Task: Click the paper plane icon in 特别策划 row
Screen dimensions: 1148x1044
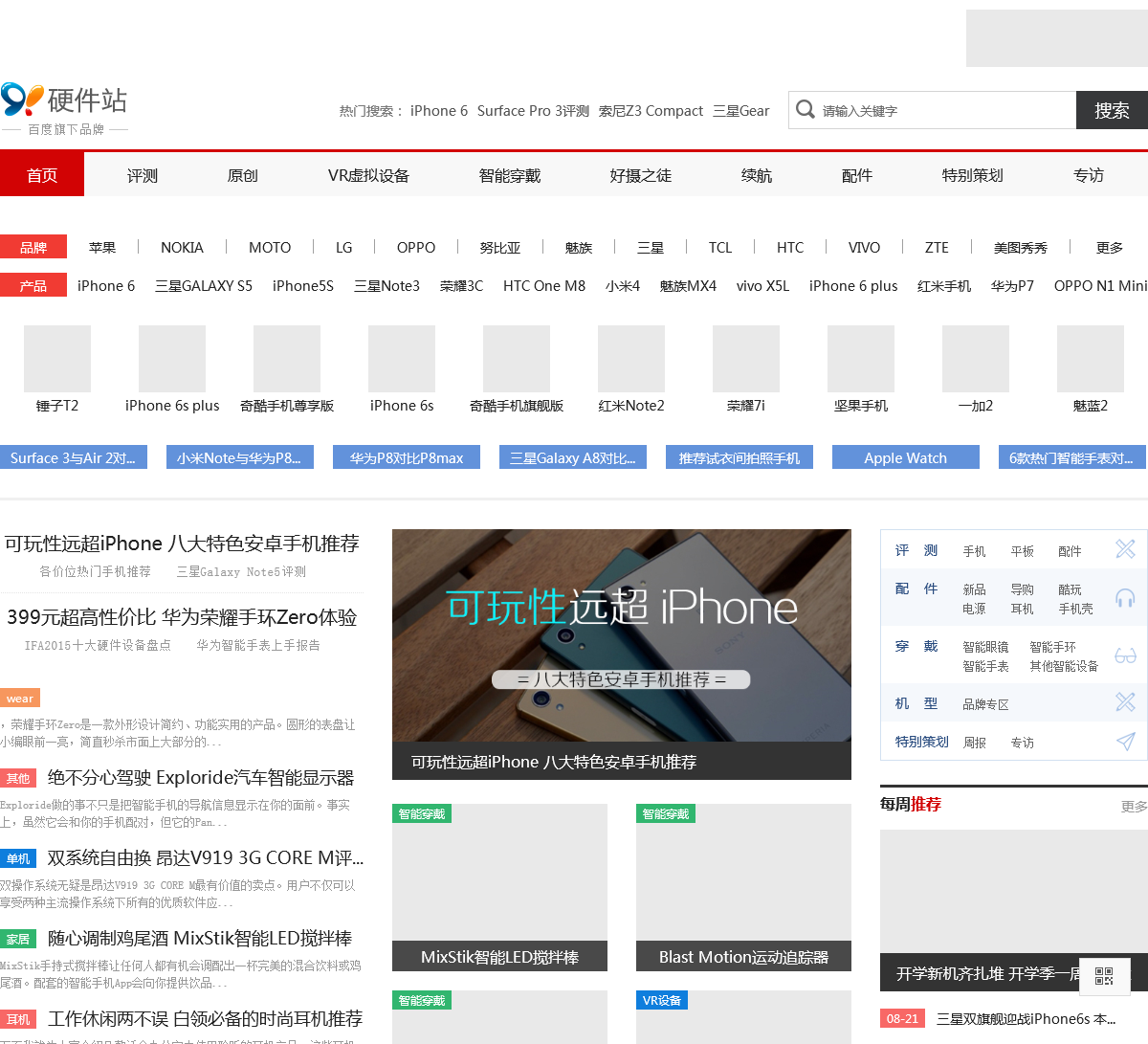Action: tap(1125, 742)
